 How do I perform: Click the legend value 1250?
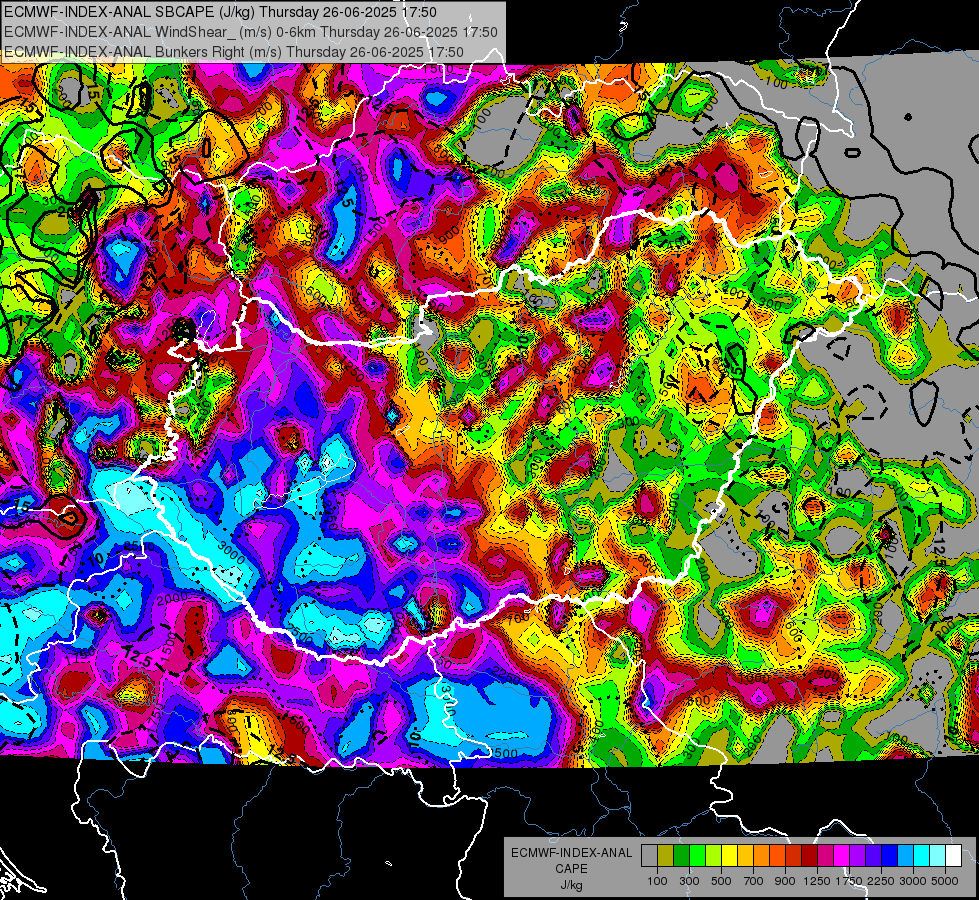(x=817, y=881)
